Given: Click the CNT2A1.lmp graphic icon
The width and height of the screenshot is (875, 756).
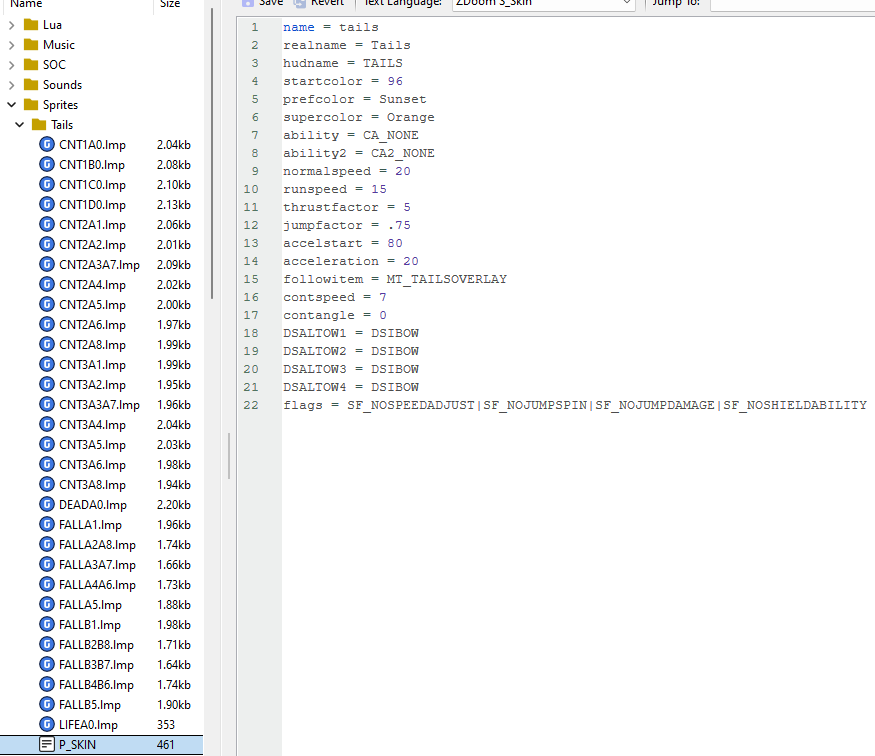Looking at the screenshot, I should (47, 225).
